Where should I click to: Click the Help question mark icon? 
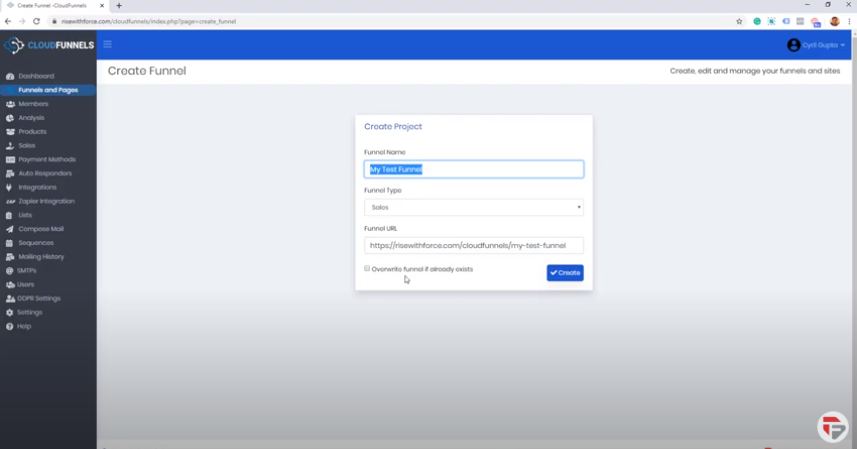click(x=10, y=326)
